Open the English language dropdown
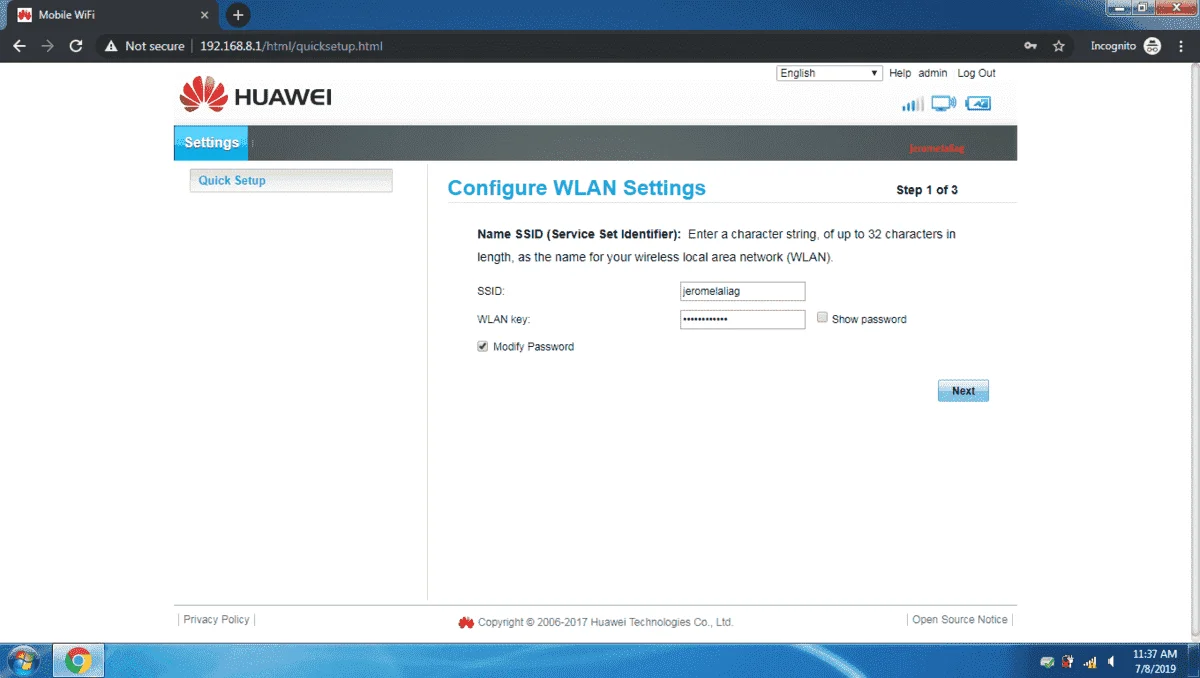Image resolution: width=1200 pixels, height=678 pixels. [x=829, y=73]
